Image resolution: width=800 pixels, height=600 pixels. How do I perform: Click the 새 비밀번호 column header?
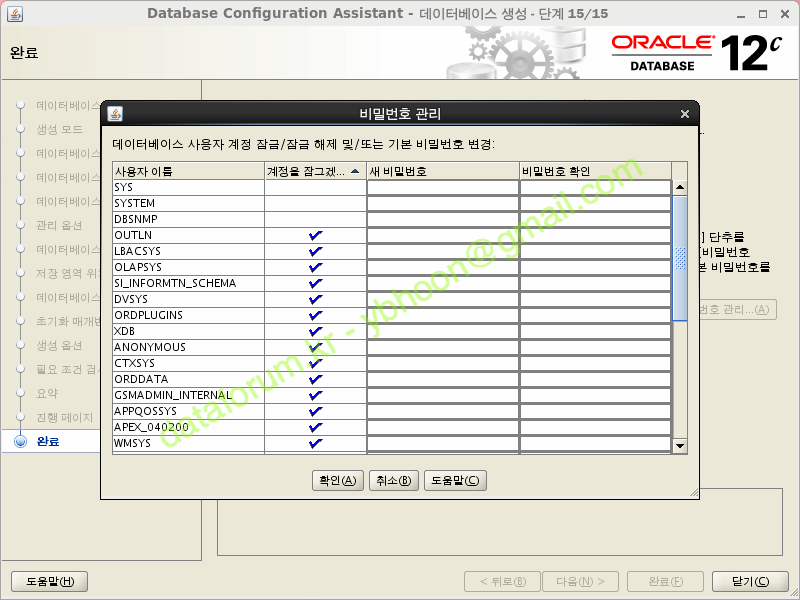click(x=442, y=171)
